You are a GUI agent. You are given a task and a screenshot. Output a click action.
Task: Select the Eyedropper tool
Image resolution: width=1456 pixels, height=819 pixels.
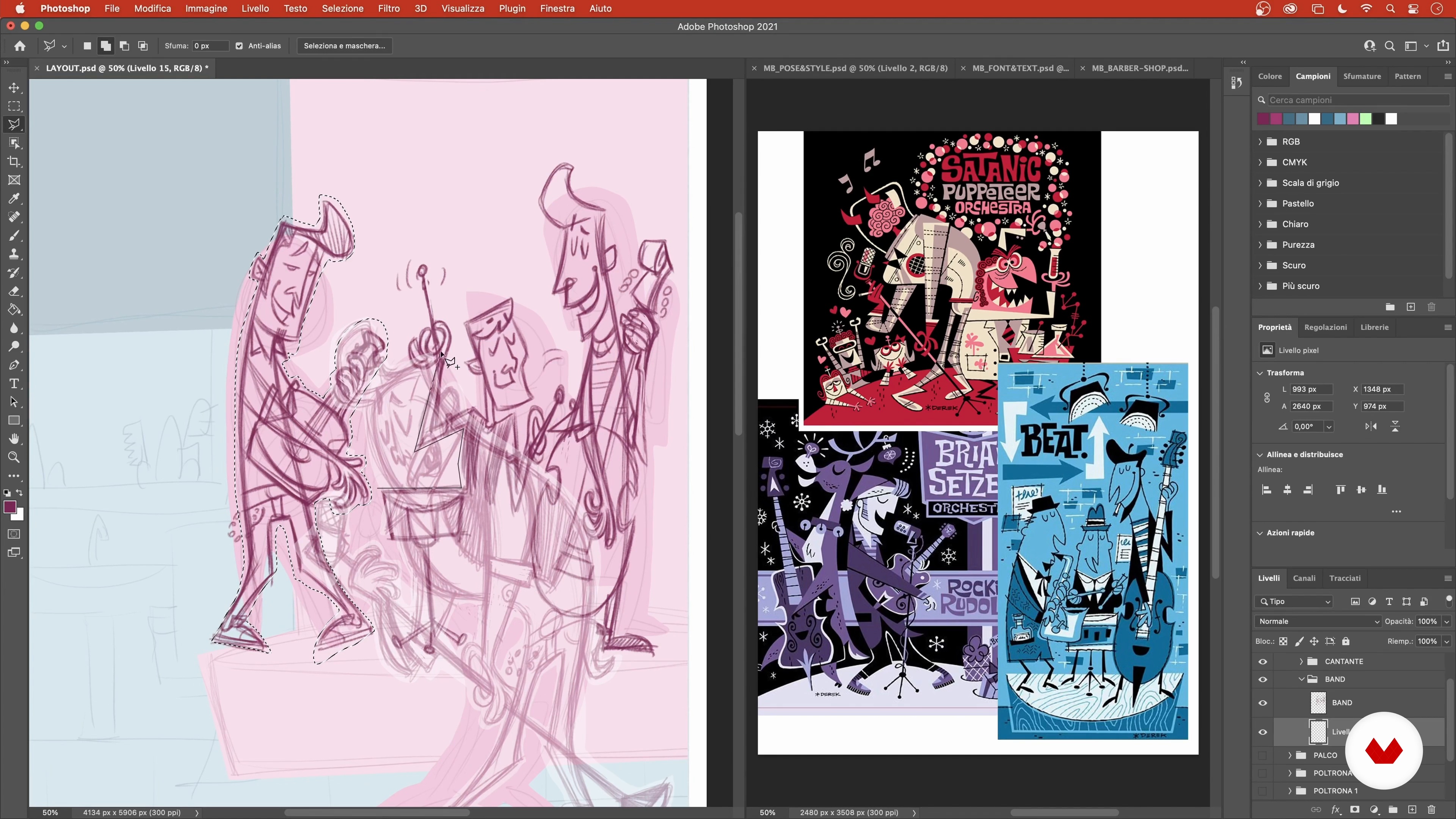14,198
